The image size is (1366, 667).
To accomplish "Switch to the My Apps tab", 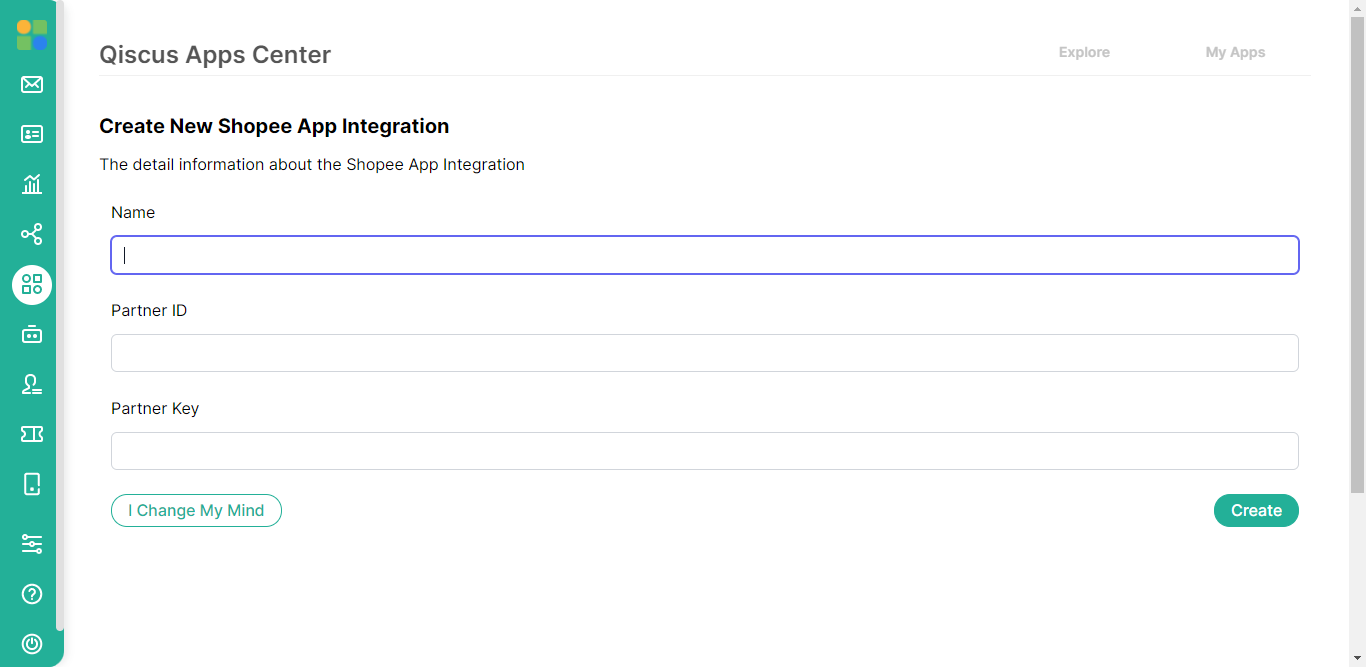I will click(x=1235, y=52).
